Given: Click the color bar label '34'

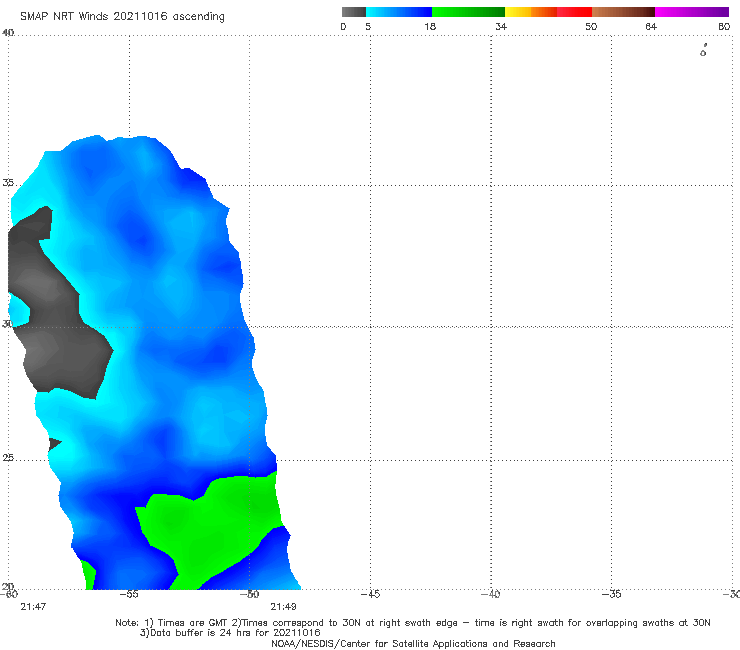Looking at the screenshot, I should (501, 26).
